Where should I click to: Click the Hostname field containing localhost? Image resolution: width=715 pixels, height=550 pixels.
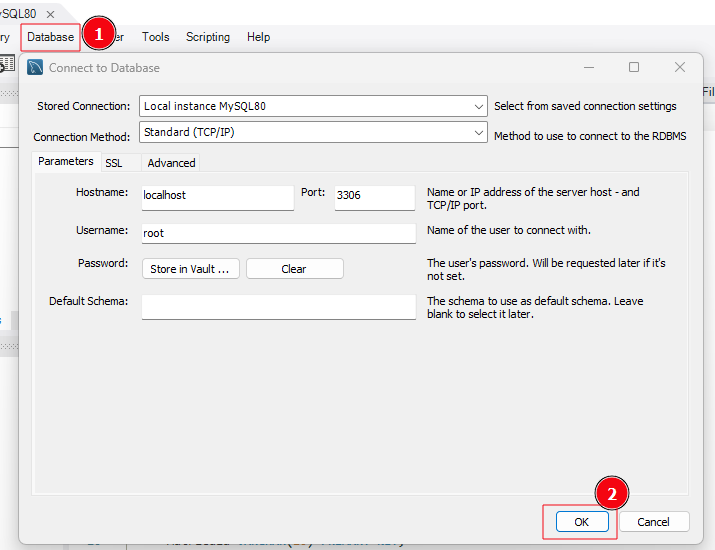coord(218,197)
